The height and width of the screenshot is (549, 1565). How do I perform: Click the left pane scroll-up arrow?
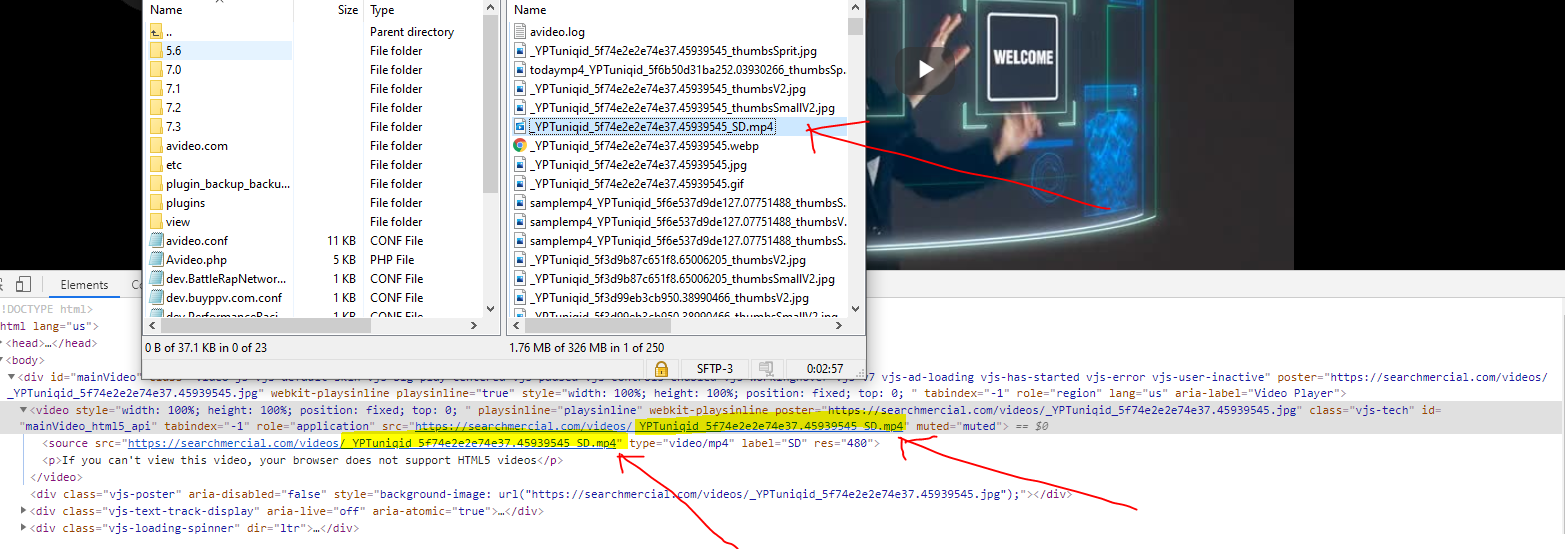(x=490, y=8)
